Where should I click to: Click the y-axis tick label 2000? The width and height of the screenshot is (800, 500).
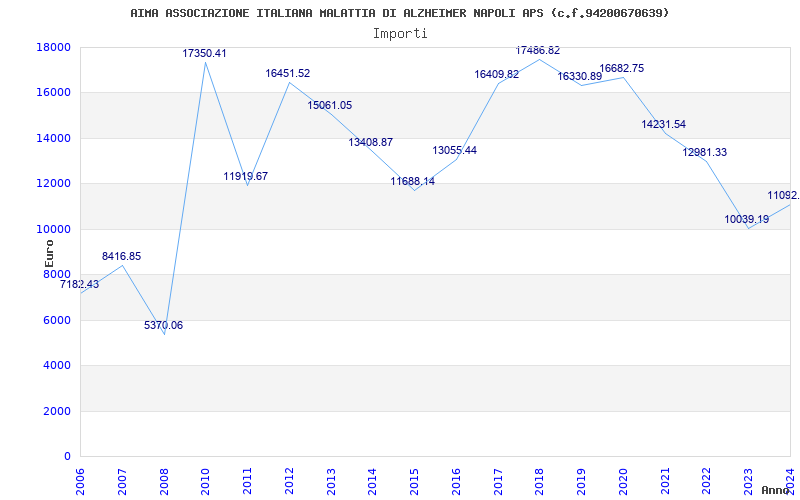pos(57,411)
